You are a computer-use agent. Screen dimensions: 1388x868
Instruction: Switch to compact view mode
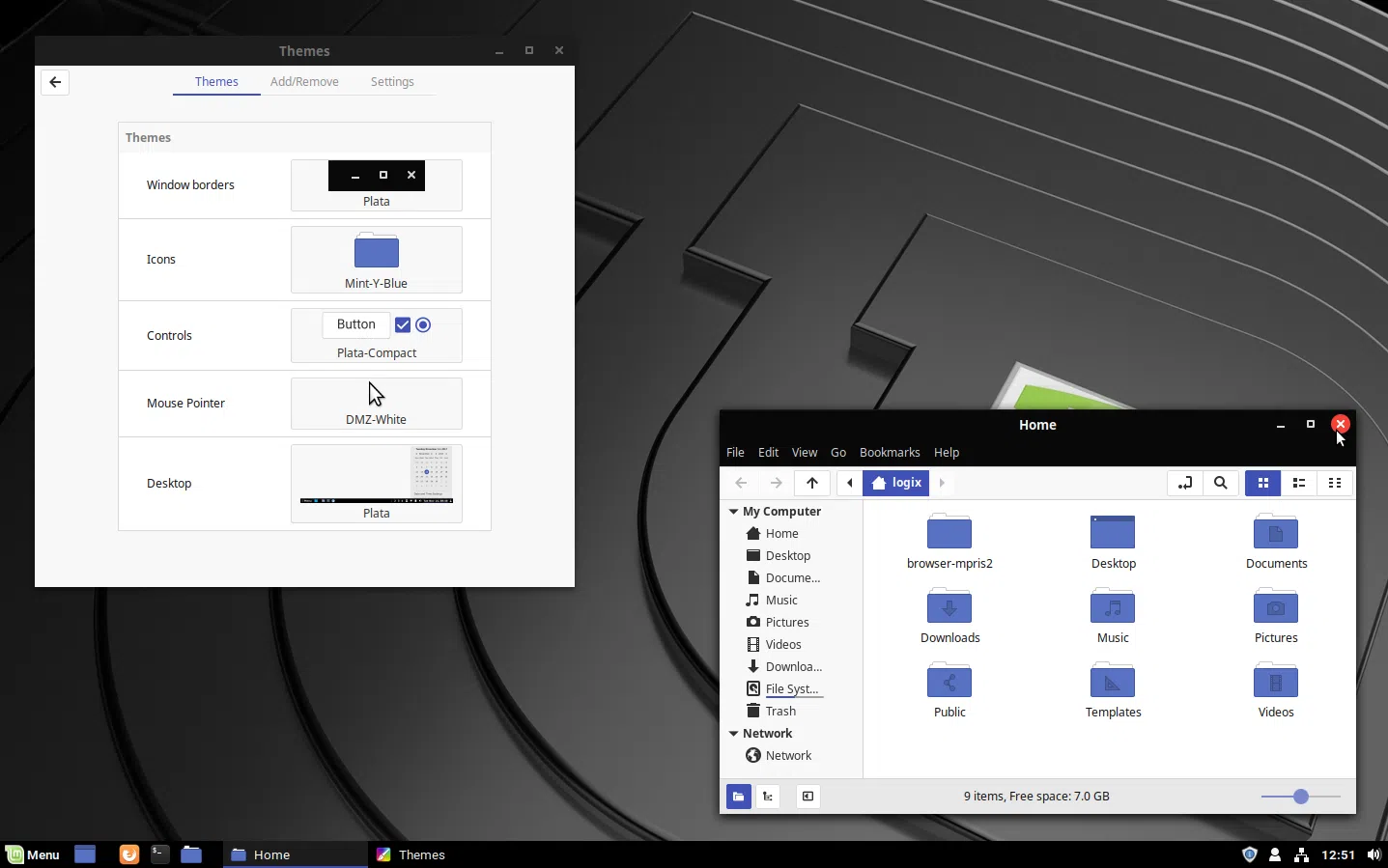coord(1335,483)
